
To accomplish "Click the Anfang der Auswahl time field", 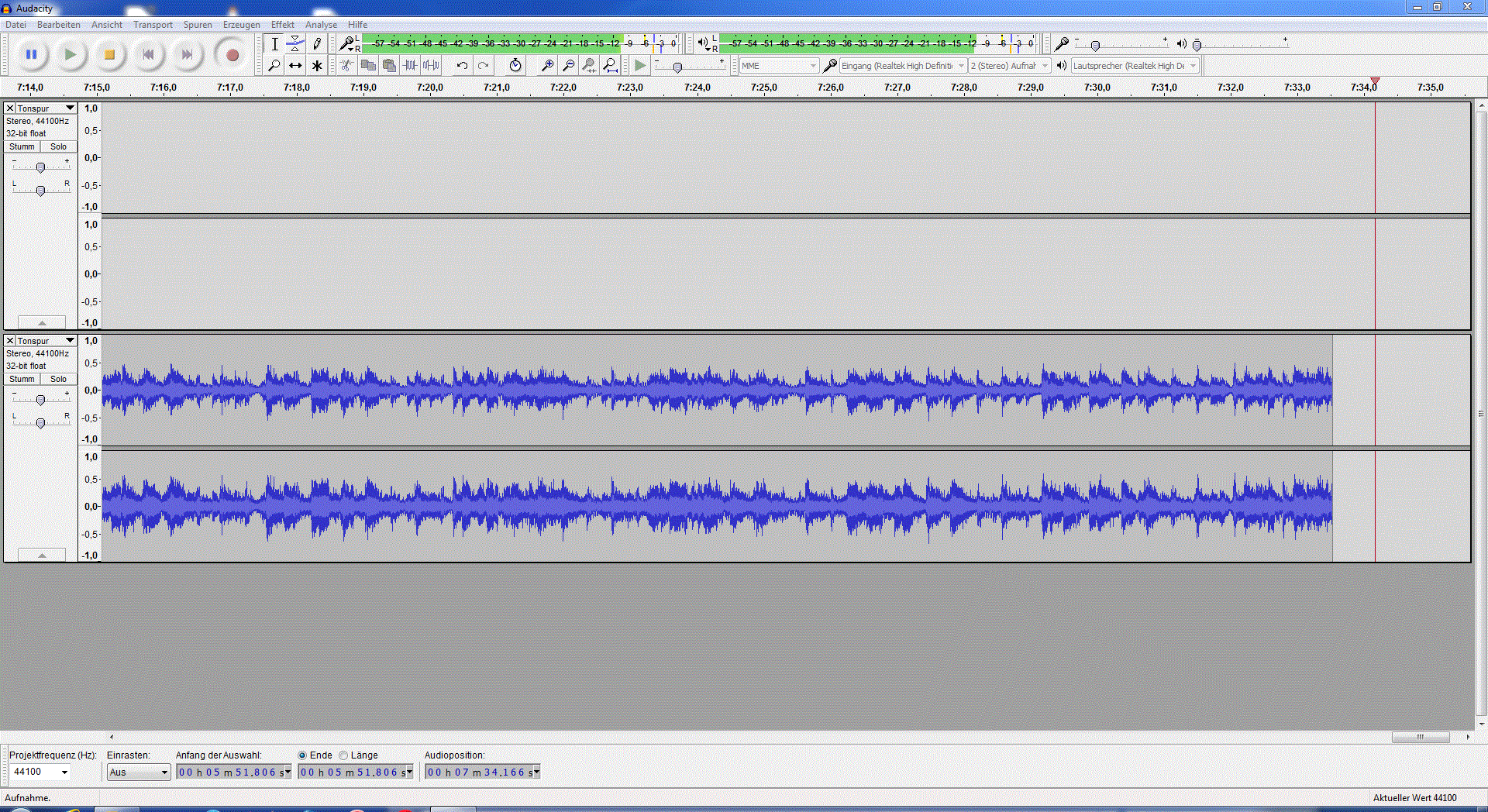I will coord(233,772).
